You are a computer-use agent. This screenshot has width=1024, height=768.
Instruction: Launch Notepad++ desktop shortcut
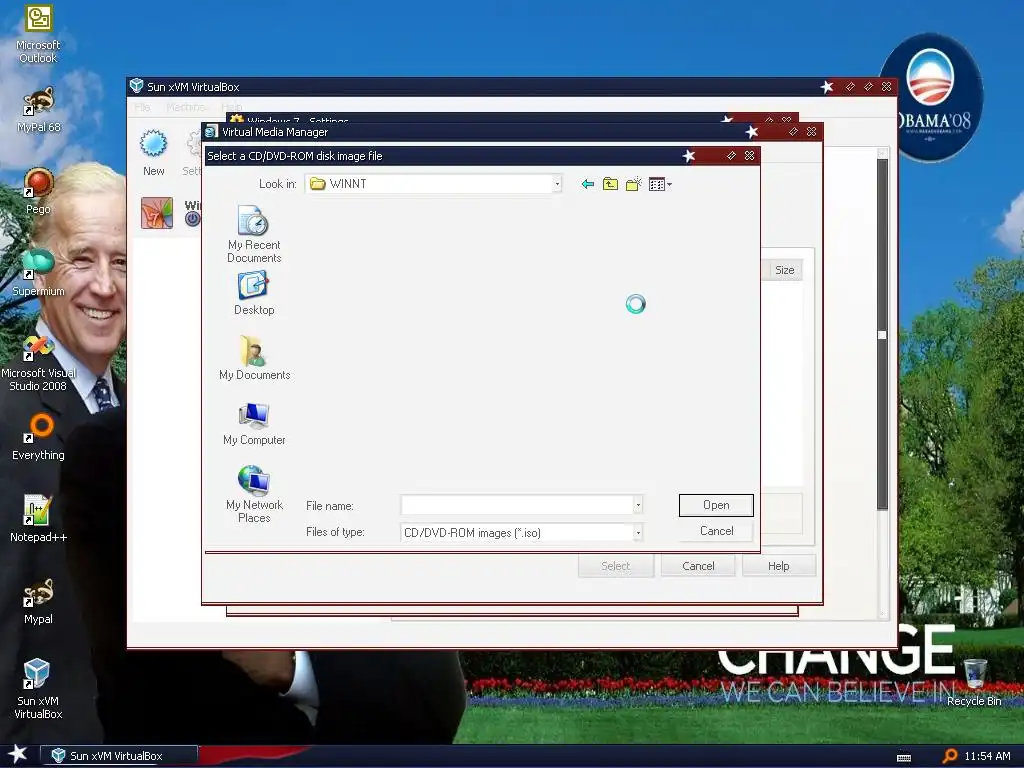pyautogui.click(x=38, y=519)
